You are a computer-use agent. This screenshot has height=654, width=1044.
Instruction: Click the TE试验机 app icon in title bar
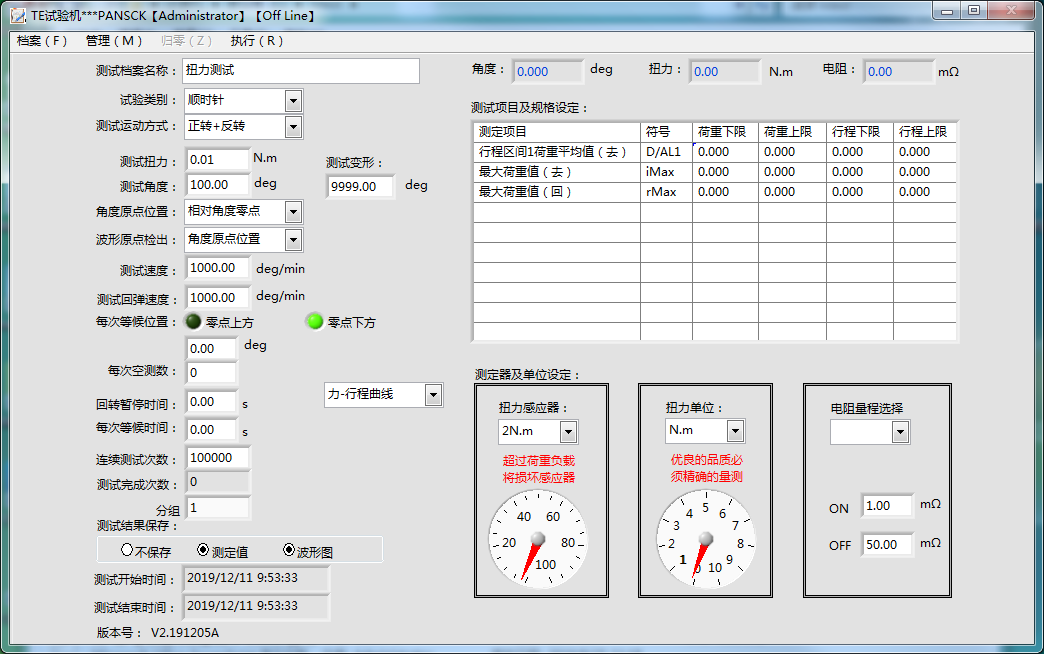tap(18, 15)
